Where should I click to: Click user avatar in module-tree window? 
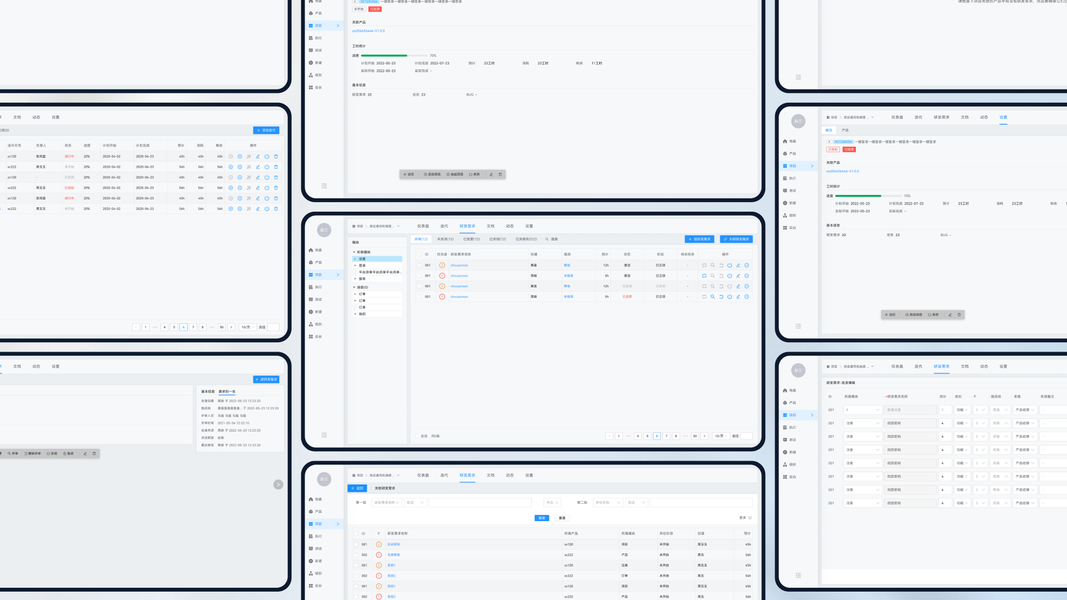[324, 230]
